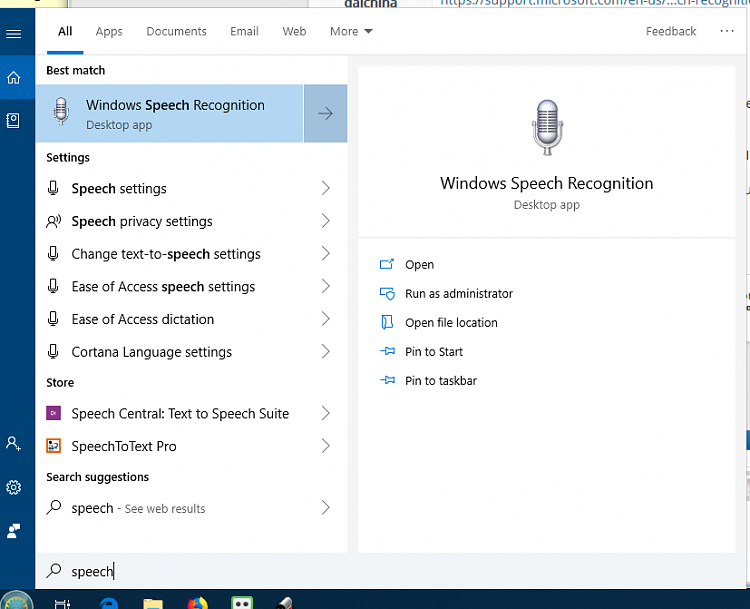Click the pin icon beside Pin to Start
This screenshot has height=609, width=750.
coord(387,351)
